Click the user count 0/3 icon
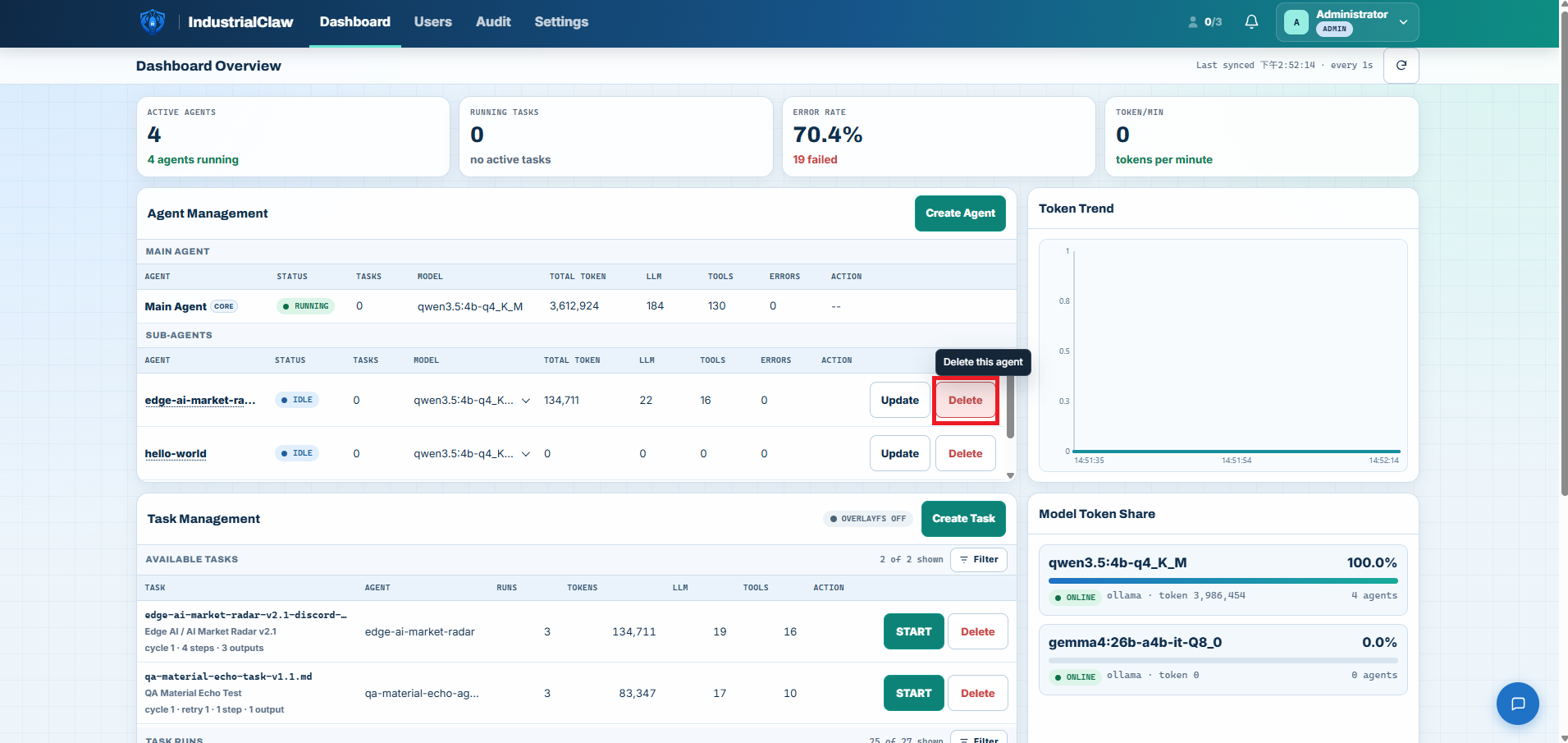Image resolution: width=1568 pixels, height=743 pixels. pyautogui.click(x=1205, y=22)
